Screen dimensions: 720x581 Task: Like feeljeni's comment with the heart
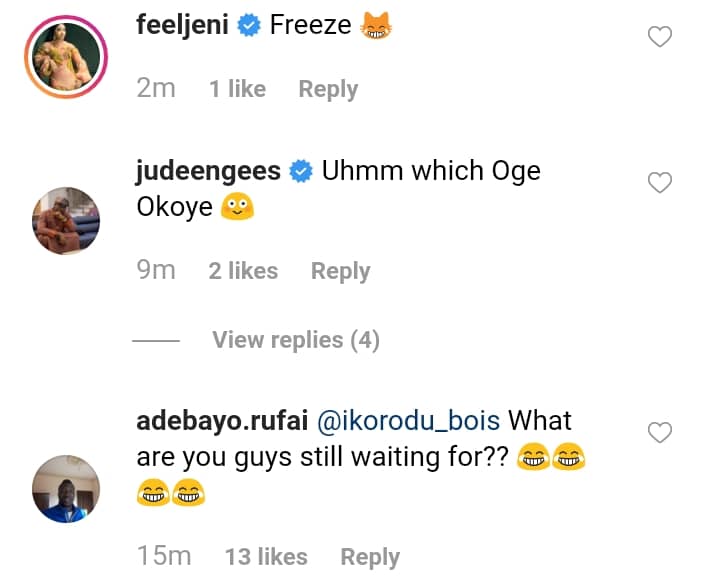pos(660,38)
